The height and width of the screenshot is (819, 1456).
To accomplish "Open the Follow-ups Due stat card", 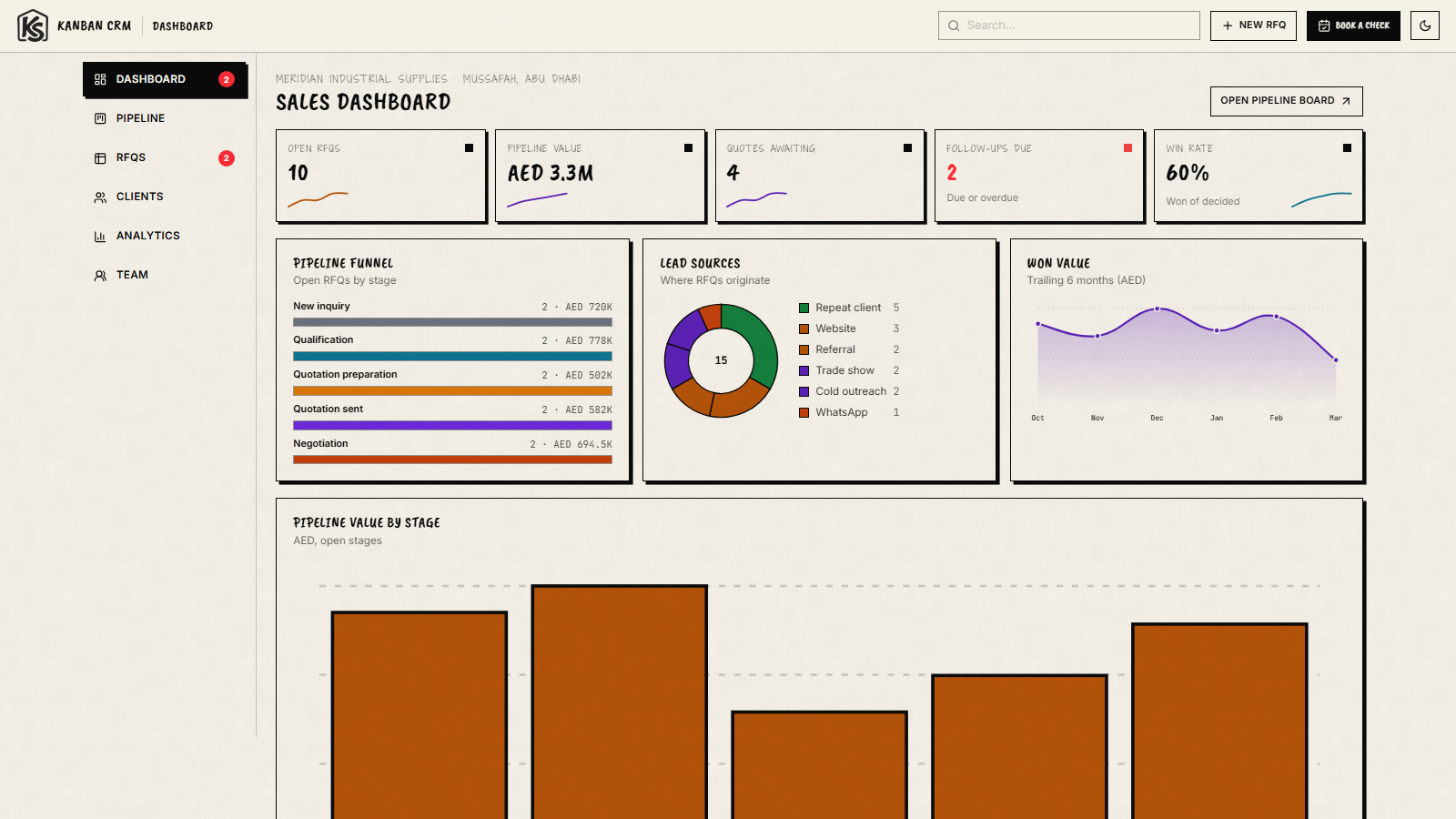I will point(1039,176).
